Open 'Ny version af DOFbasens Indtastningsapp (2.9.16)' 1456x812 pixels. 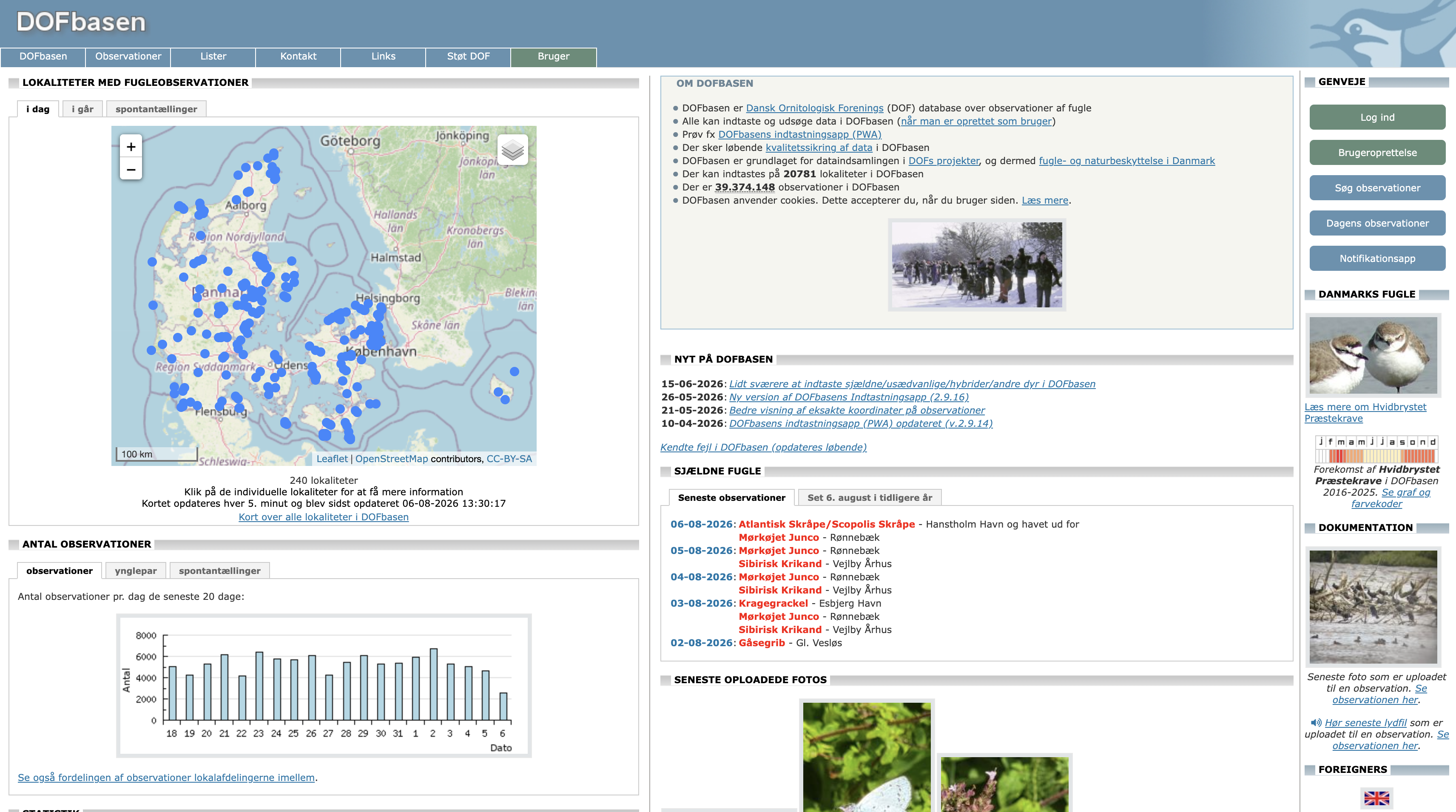(x=849, y=397)
